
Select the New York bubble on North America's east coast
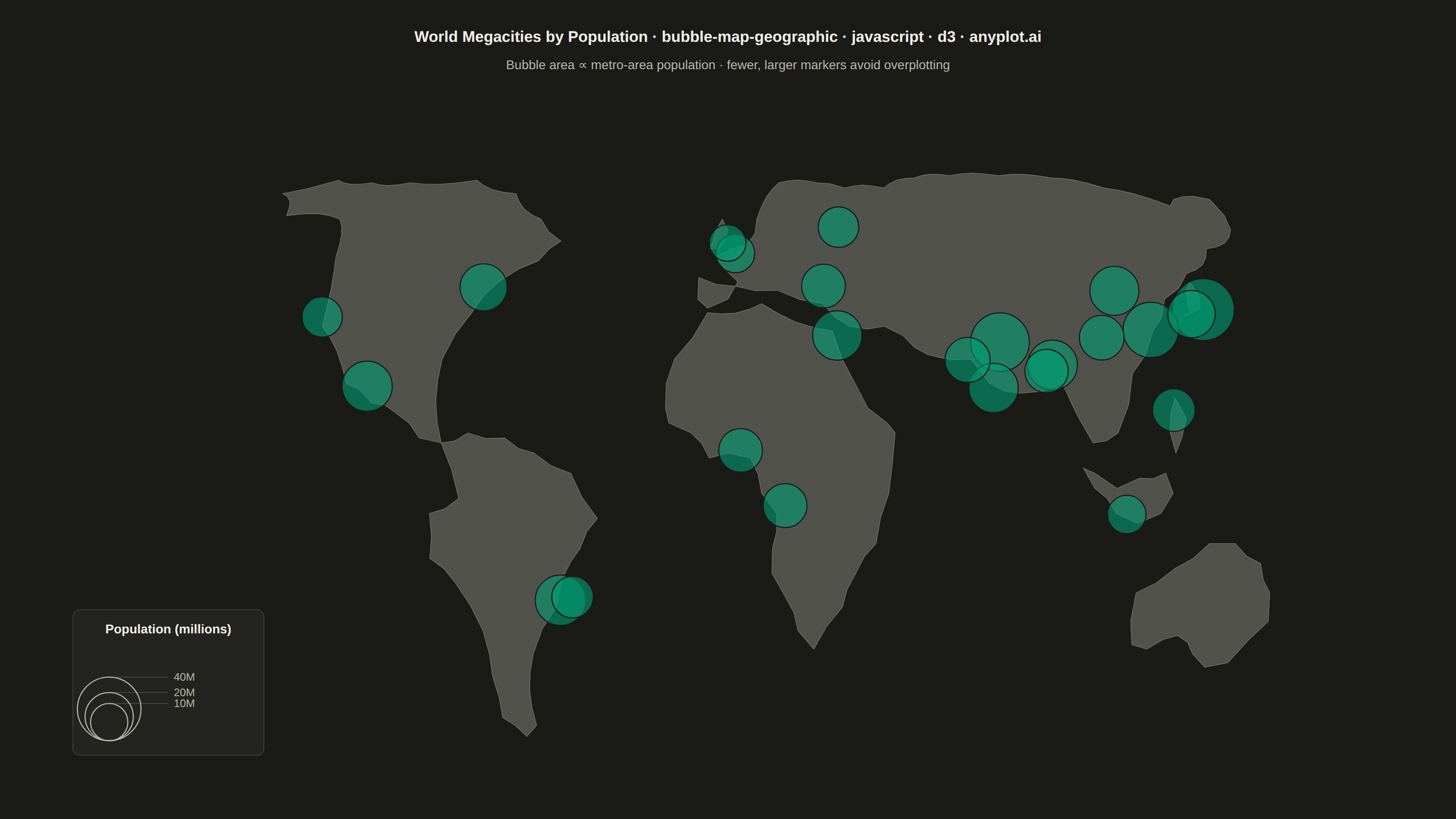coord(483,287)
